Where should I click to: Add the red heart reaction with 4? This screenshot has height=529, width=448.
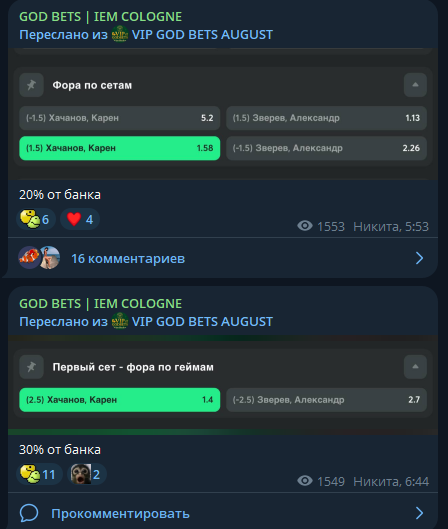click(x=80, y=219)
